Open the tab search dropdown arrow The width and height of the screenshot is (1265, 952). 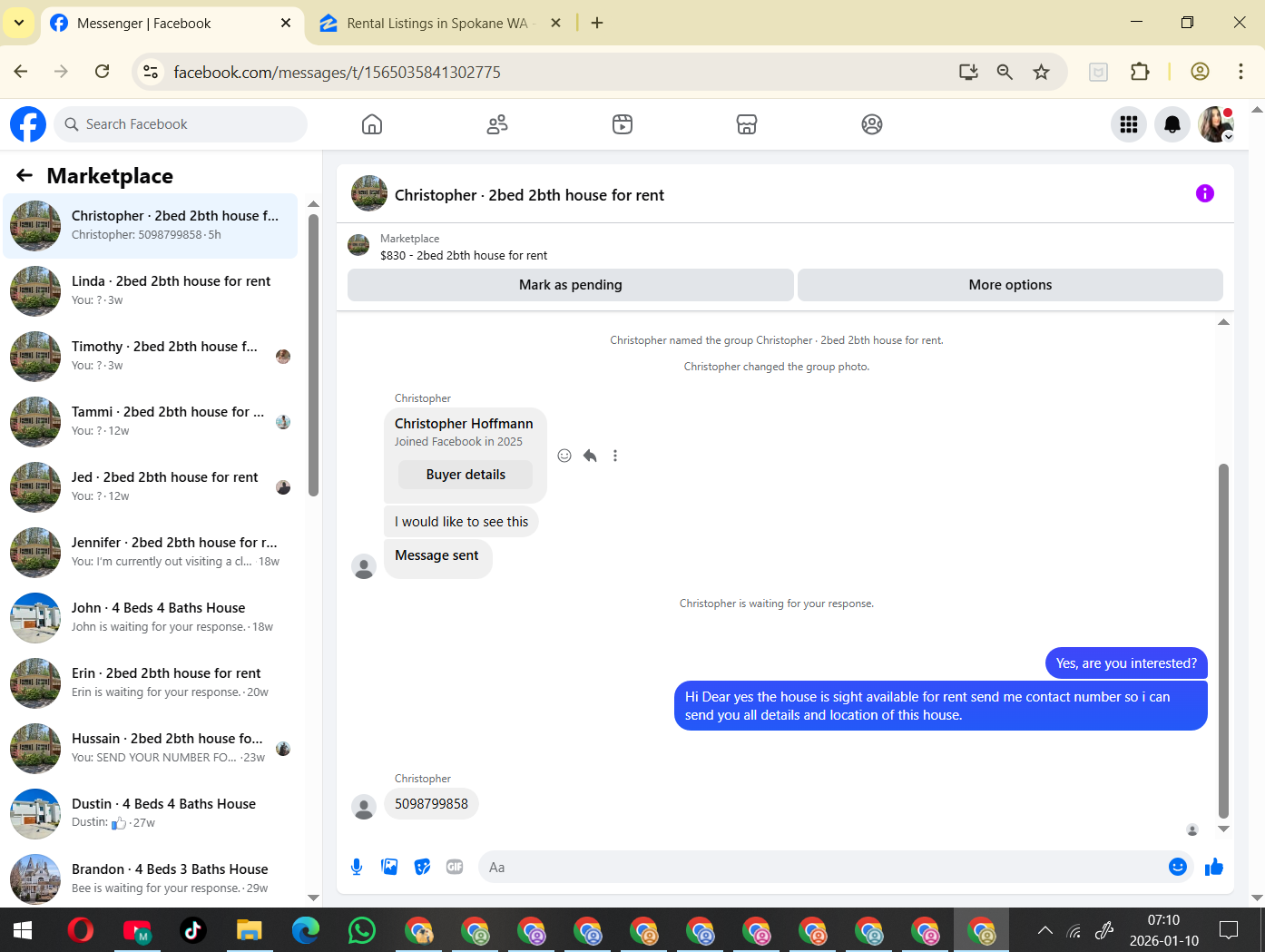point(19,23)
